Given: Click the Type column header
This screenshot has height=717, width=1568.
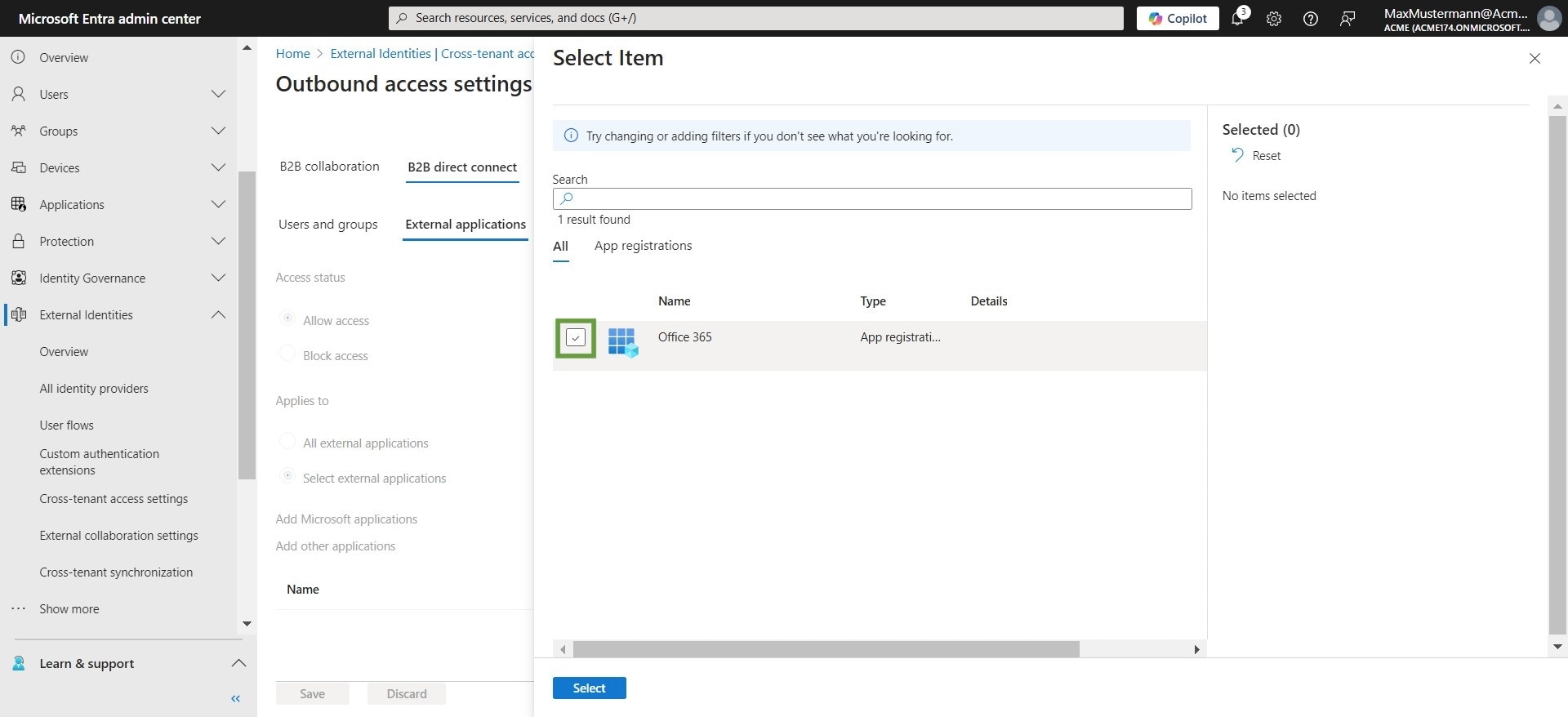Looking at the screenshot, I should coord(872,301).
